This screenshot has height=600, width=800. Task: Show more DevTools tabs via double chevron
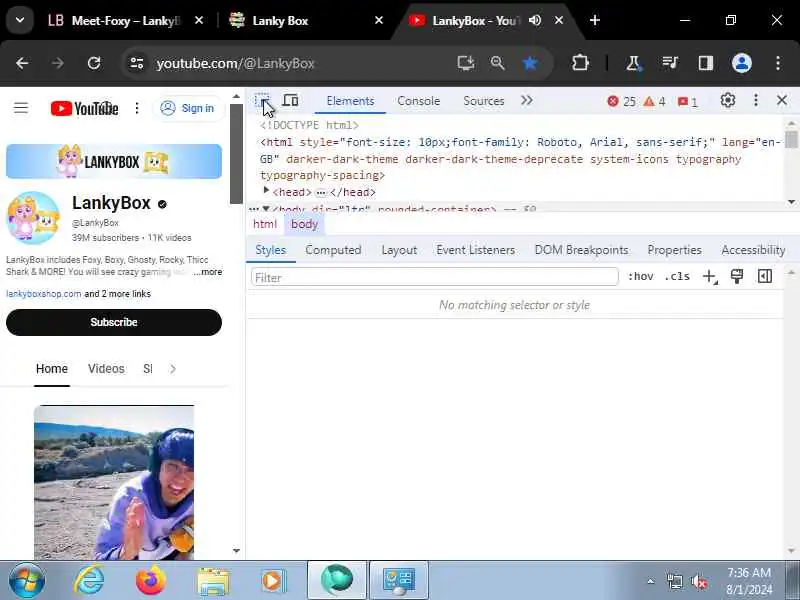527,101
